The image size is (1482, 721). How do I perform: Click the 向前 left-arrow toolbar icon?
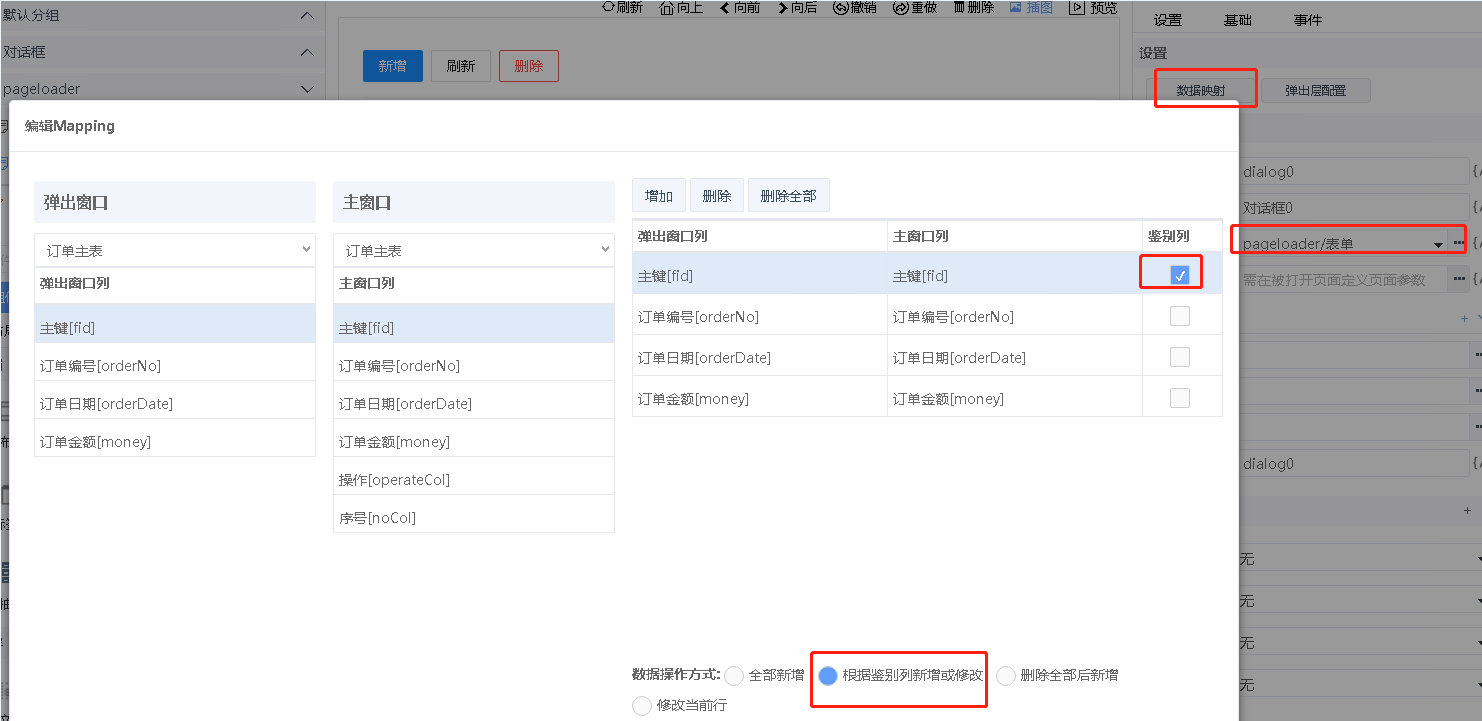click(x=724, y=7)
